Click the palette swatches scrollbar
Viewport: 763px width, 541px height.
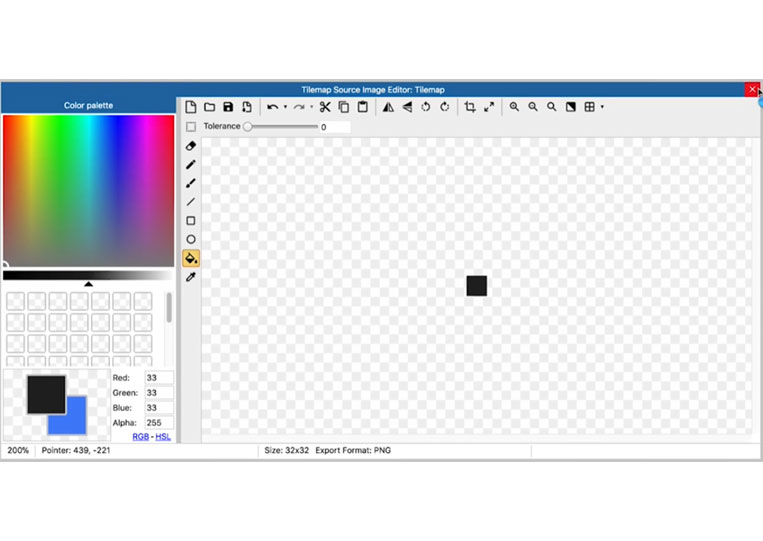169,307
